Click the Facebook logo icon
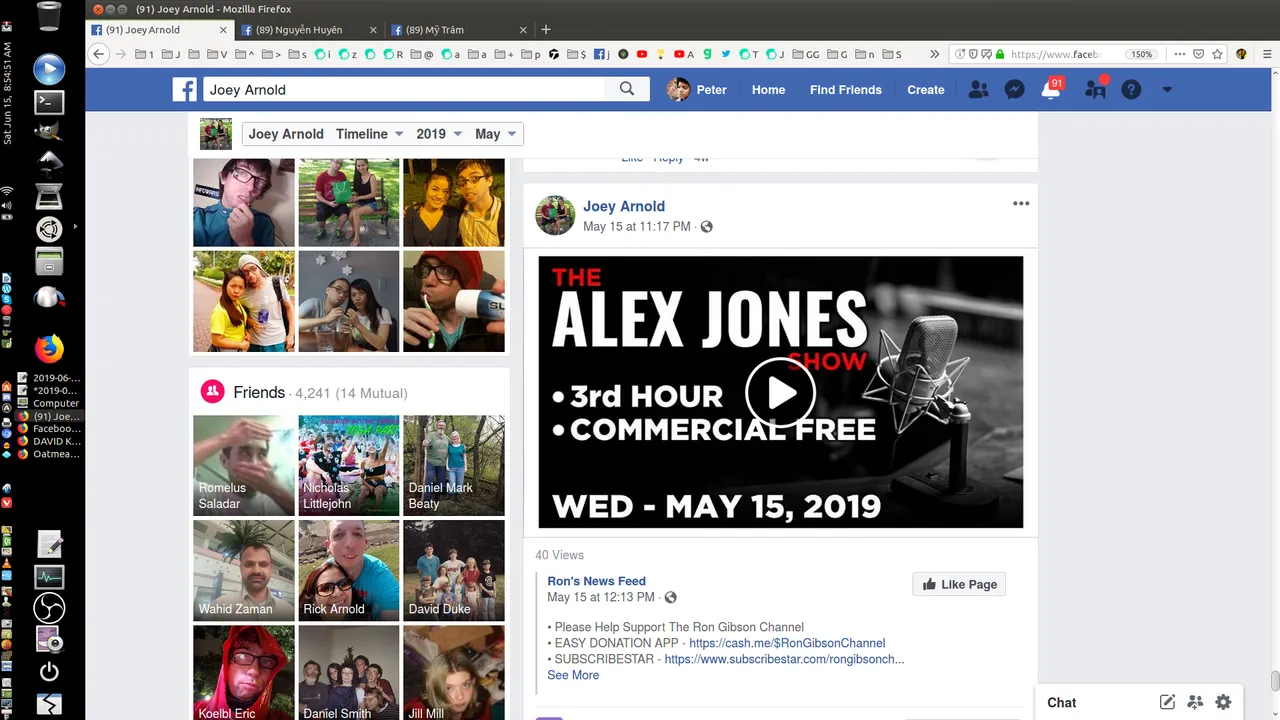Image resolution: width=1280 pixels, height=720 pixels. coord(184,89)
